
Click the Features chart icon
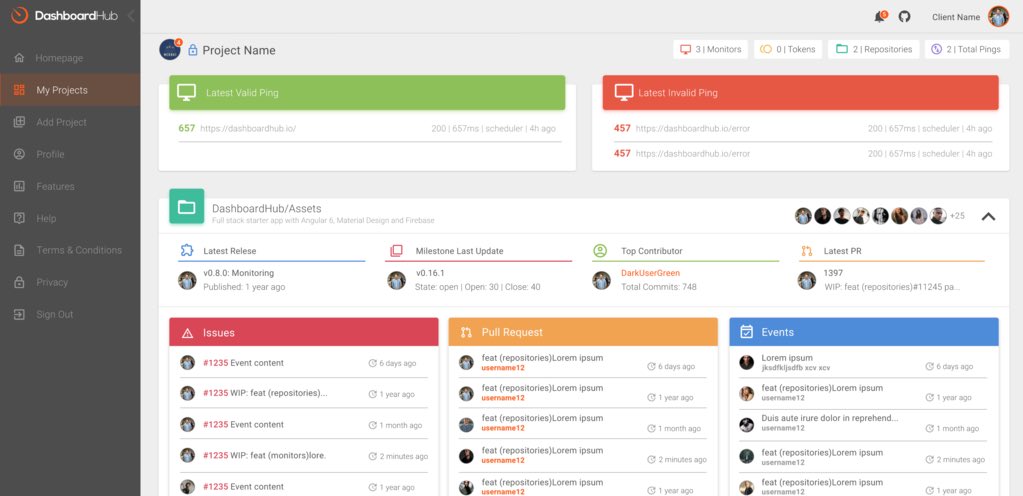pos(20,186)
